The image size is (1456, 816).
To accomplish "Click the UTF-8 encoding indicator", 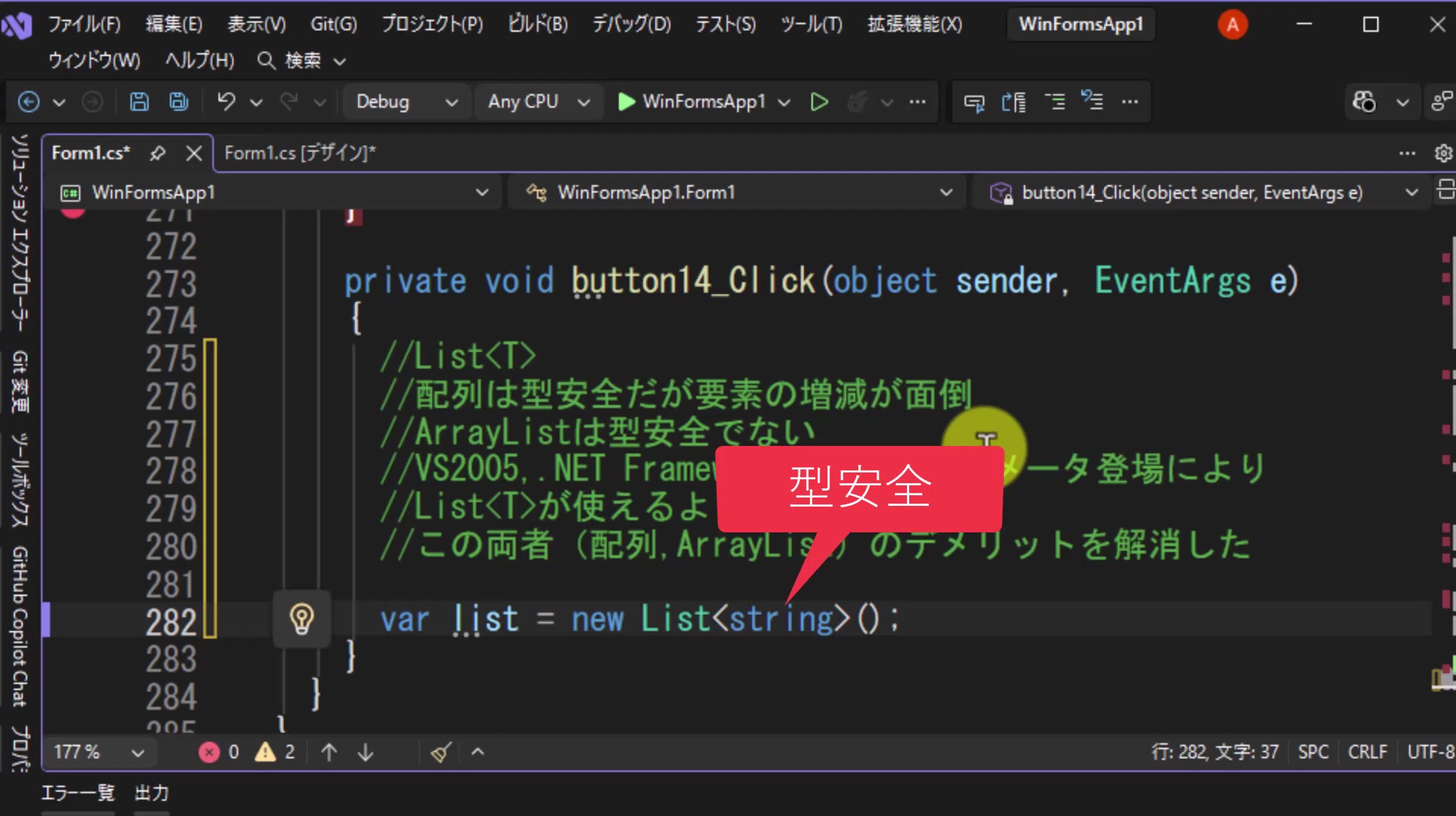I will (x=1430, y=752).
